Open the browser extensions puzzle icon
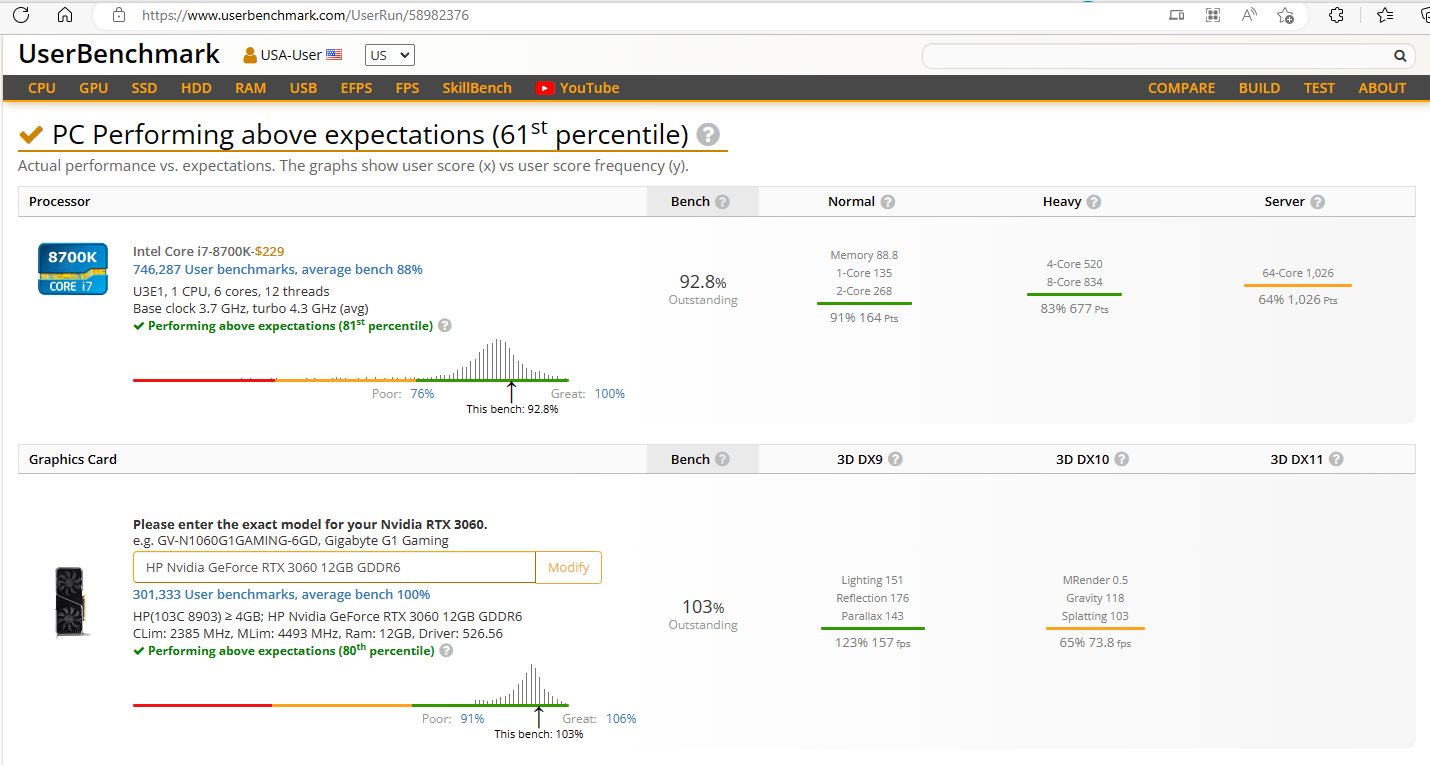The image size is (1430, 765). click(x=1336, y=15)
